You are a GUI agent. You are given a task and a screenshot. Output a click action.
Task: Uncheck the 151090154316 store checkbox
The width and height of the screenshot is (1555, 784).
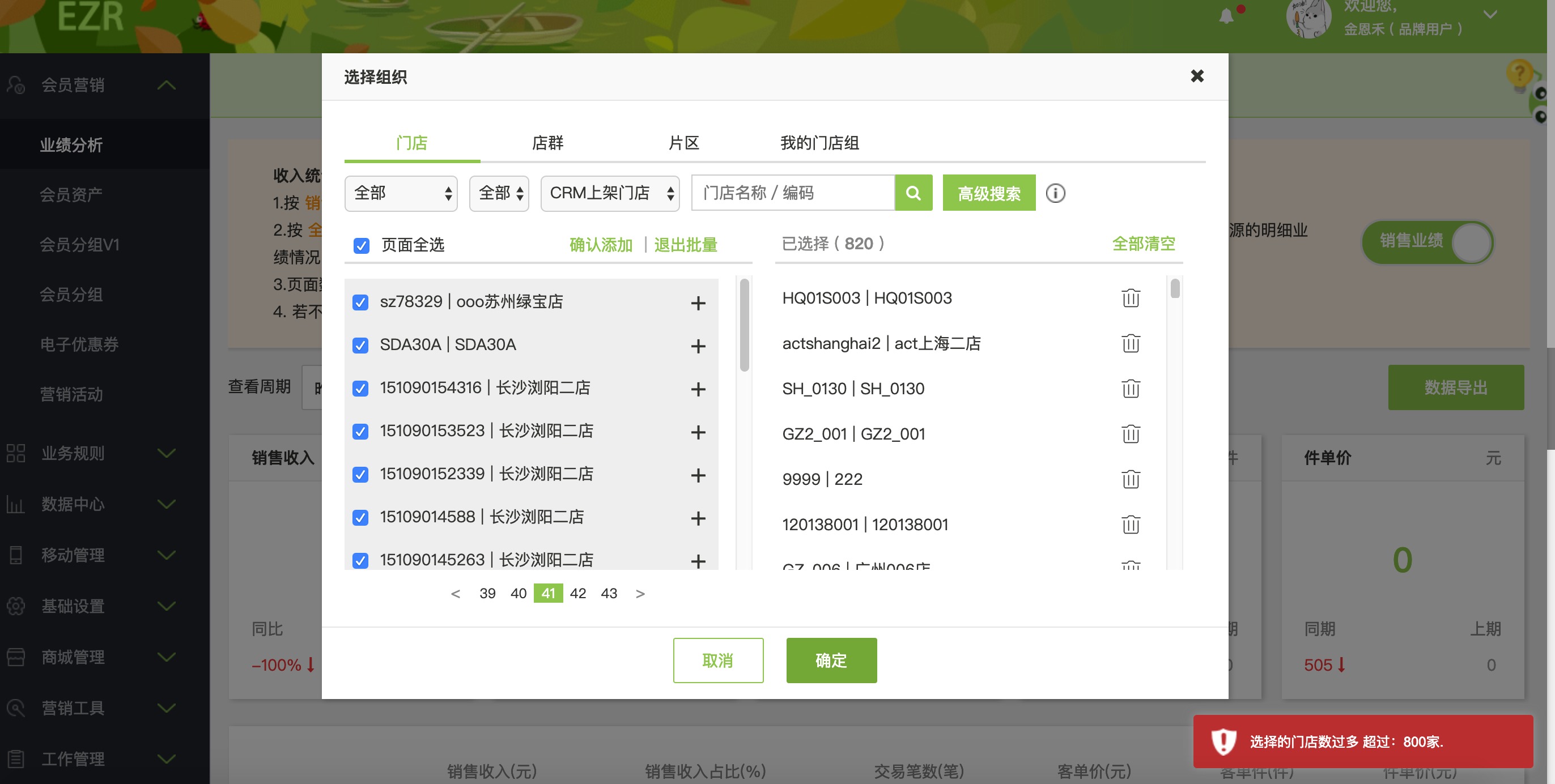coord(360,387)
